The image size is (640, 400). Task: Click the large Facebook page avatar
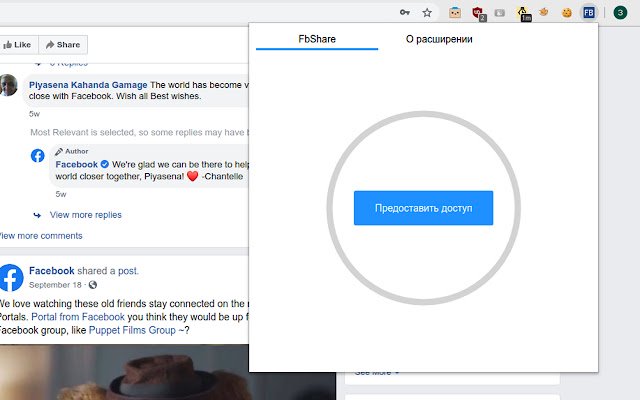11,278
